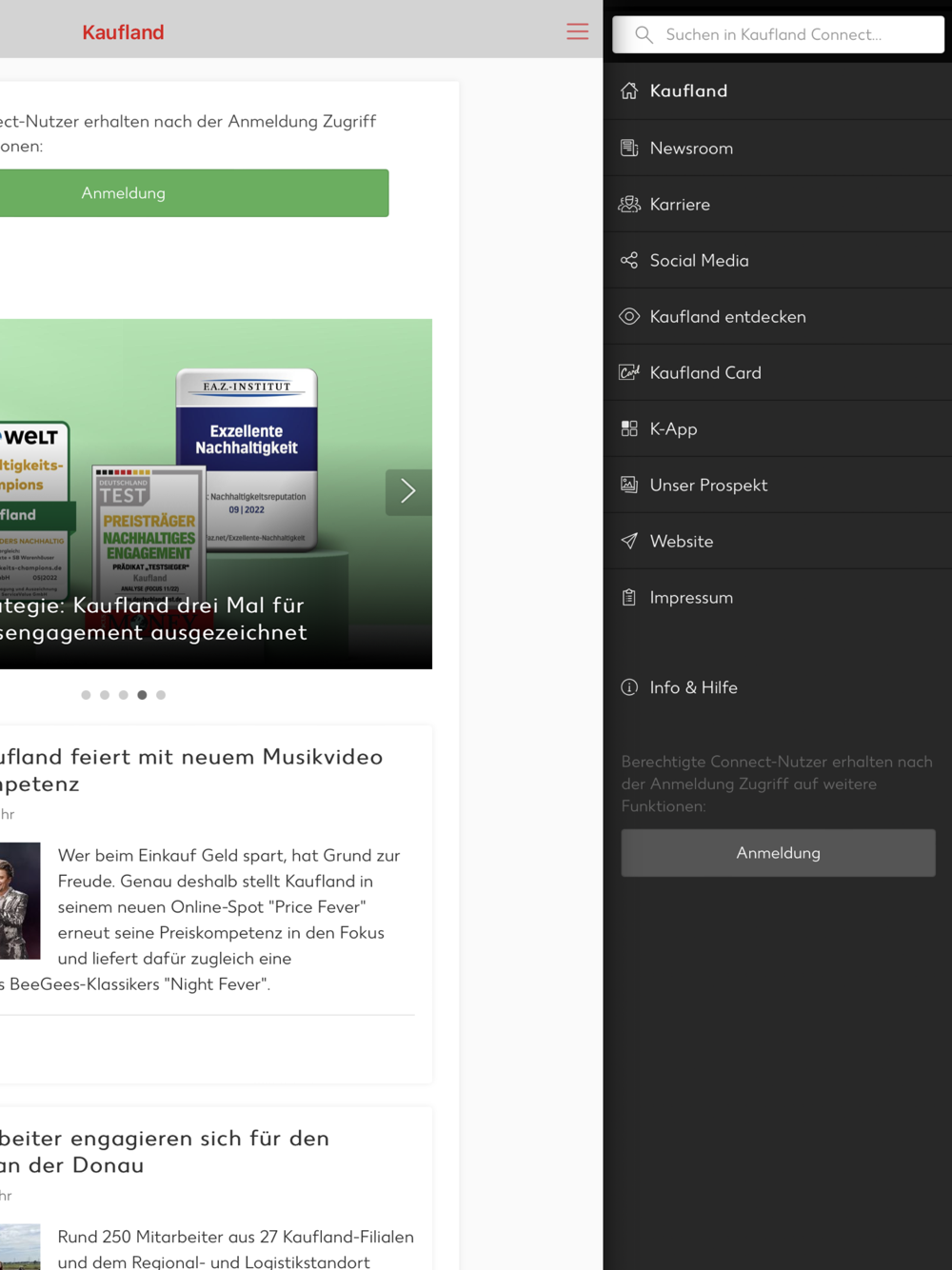Click the Impressum clipboard icon
The height and width of the screenshot is (1270, 952).
pyautogui.click(x=629, y=597)
